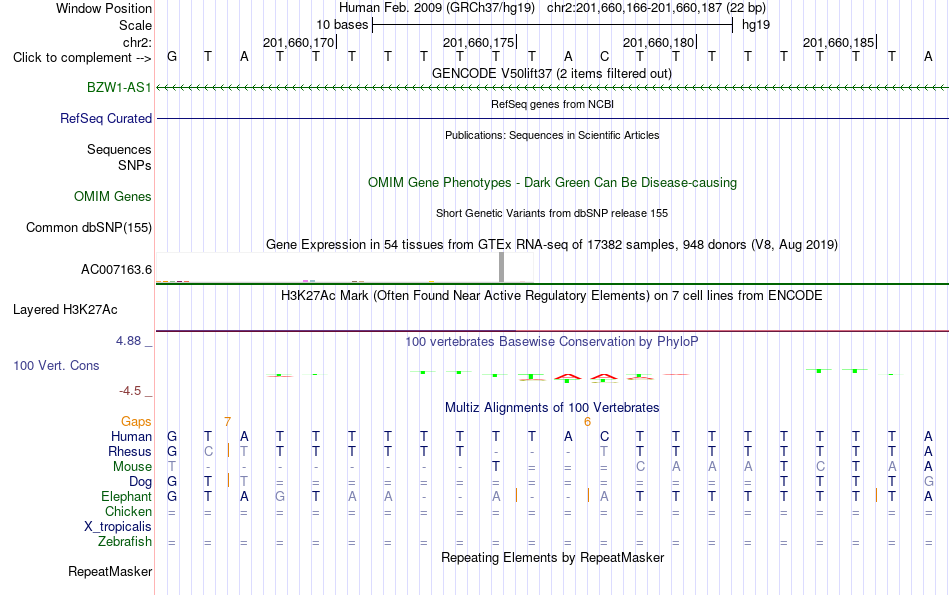950x595 pixels.
Task: Click the orange gap count 6
Action: pyautogui.click(x=587, y=422)
